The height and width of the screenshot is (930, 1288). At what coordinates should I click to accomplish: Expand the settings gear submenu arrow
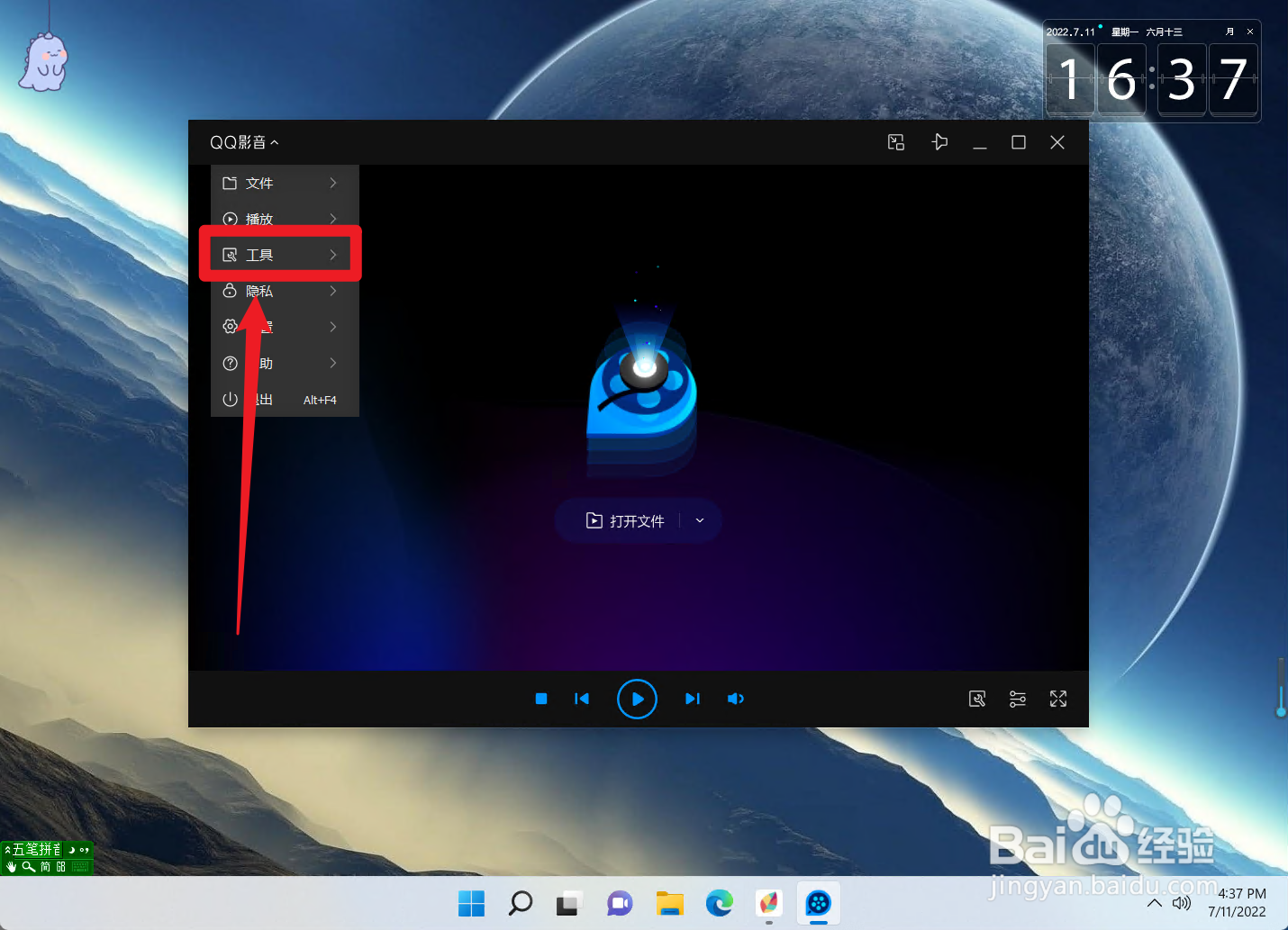click(333, 327)
